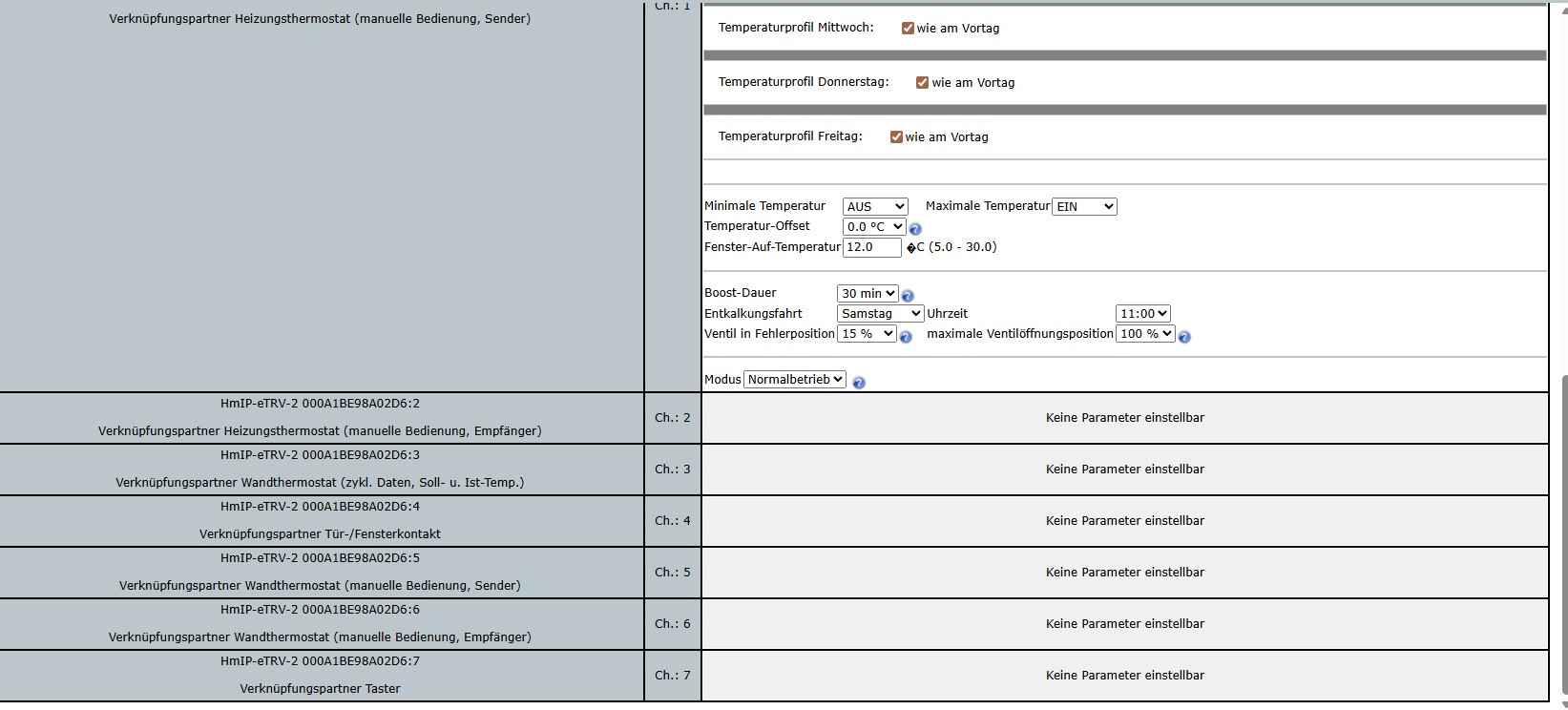Click help icon next to Modus dropdown
The width and height of the screenshot is (1568, 710).
click(x=859, y=383)
